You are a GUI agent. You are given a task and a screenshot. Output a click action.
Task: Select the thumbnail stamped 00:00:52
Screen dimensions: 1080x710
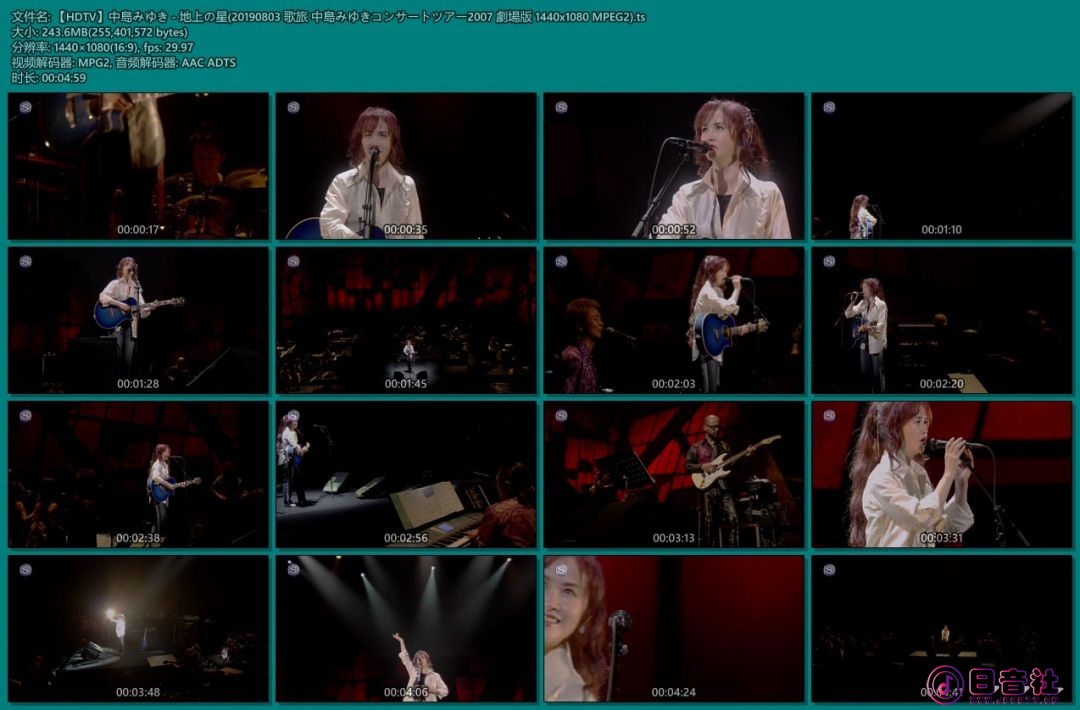674,166
